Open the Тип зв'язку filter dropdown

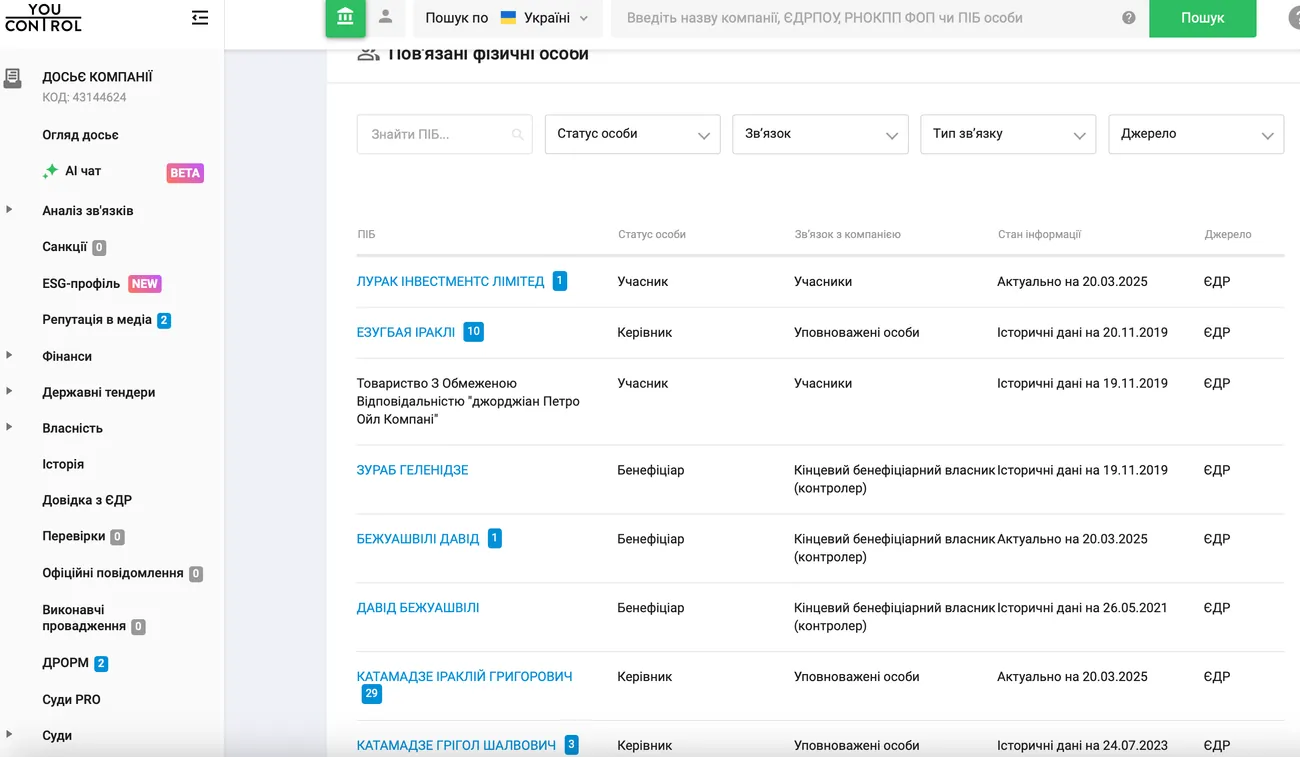click(1007, 134)
